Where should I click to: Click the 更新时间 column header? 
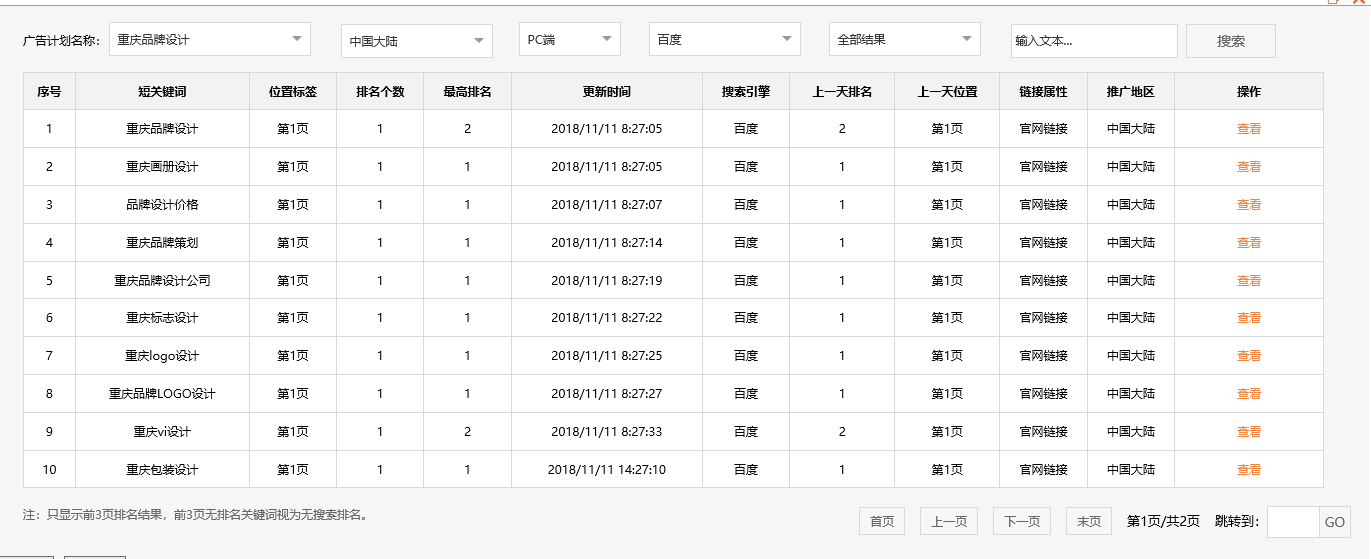click(607, 92)
